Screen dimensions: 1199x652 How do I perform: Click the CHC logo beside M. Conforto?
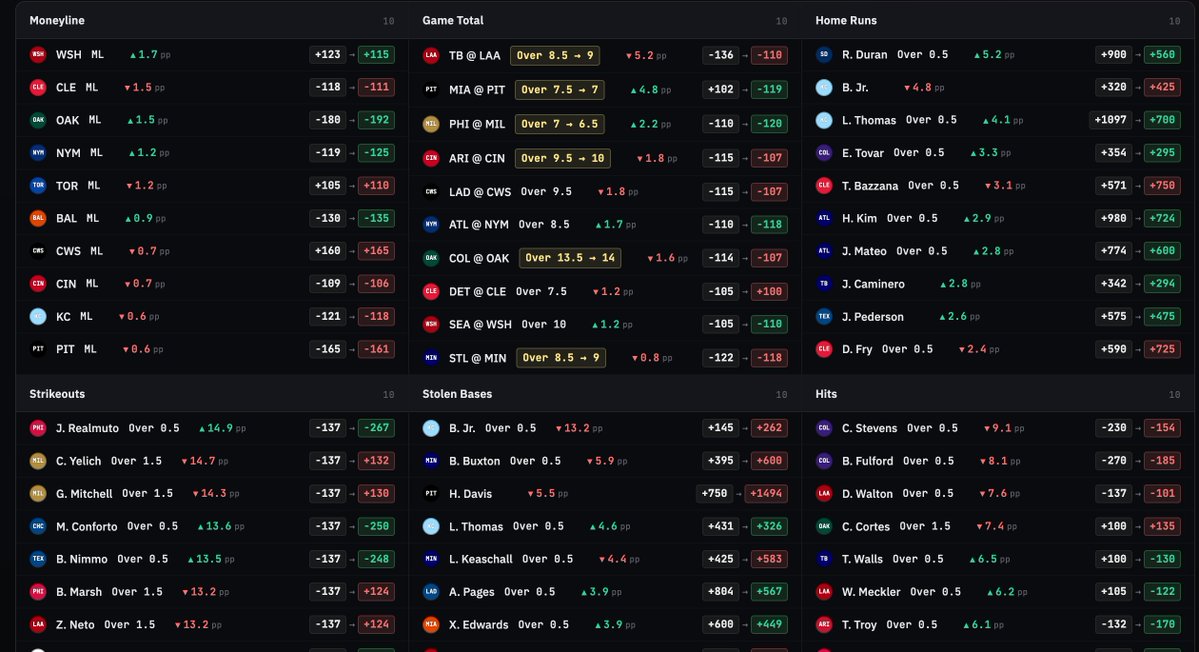tap(37, 527)
